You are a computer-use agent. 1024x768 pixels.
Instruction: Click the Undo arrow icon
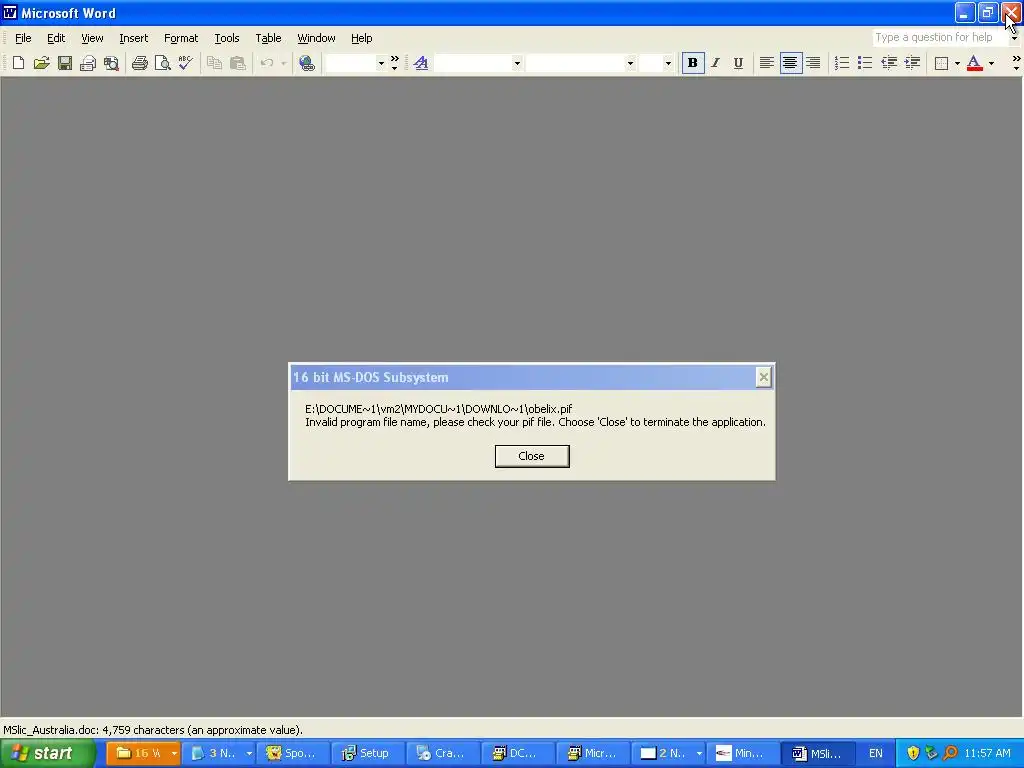[x=267, y=63]
